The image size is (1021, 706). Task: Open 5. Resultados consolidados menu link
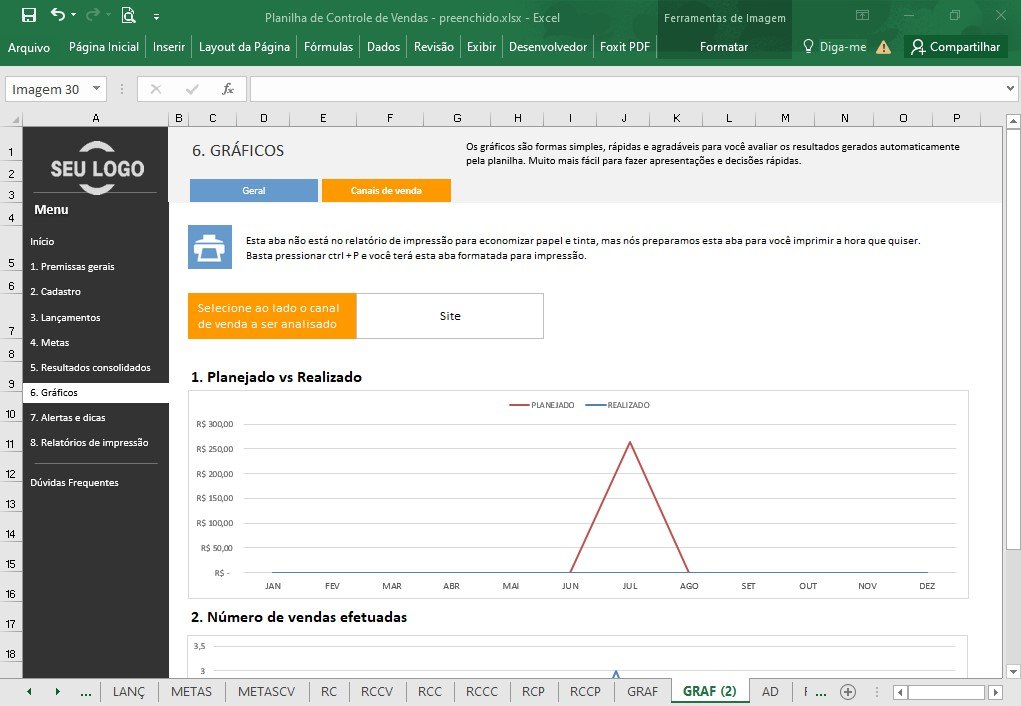(x=91, y=367)
